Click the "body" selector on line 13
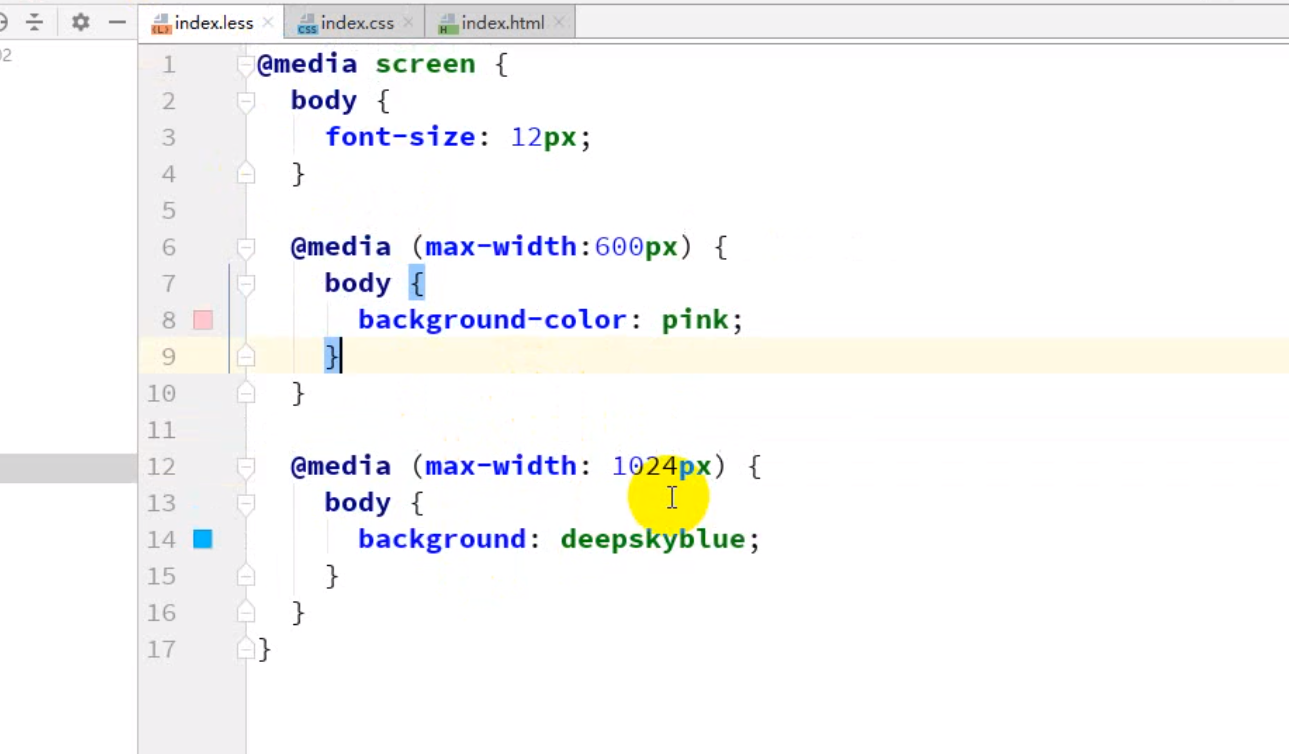Screen dimensions: 1289x754 pos(357,502)
